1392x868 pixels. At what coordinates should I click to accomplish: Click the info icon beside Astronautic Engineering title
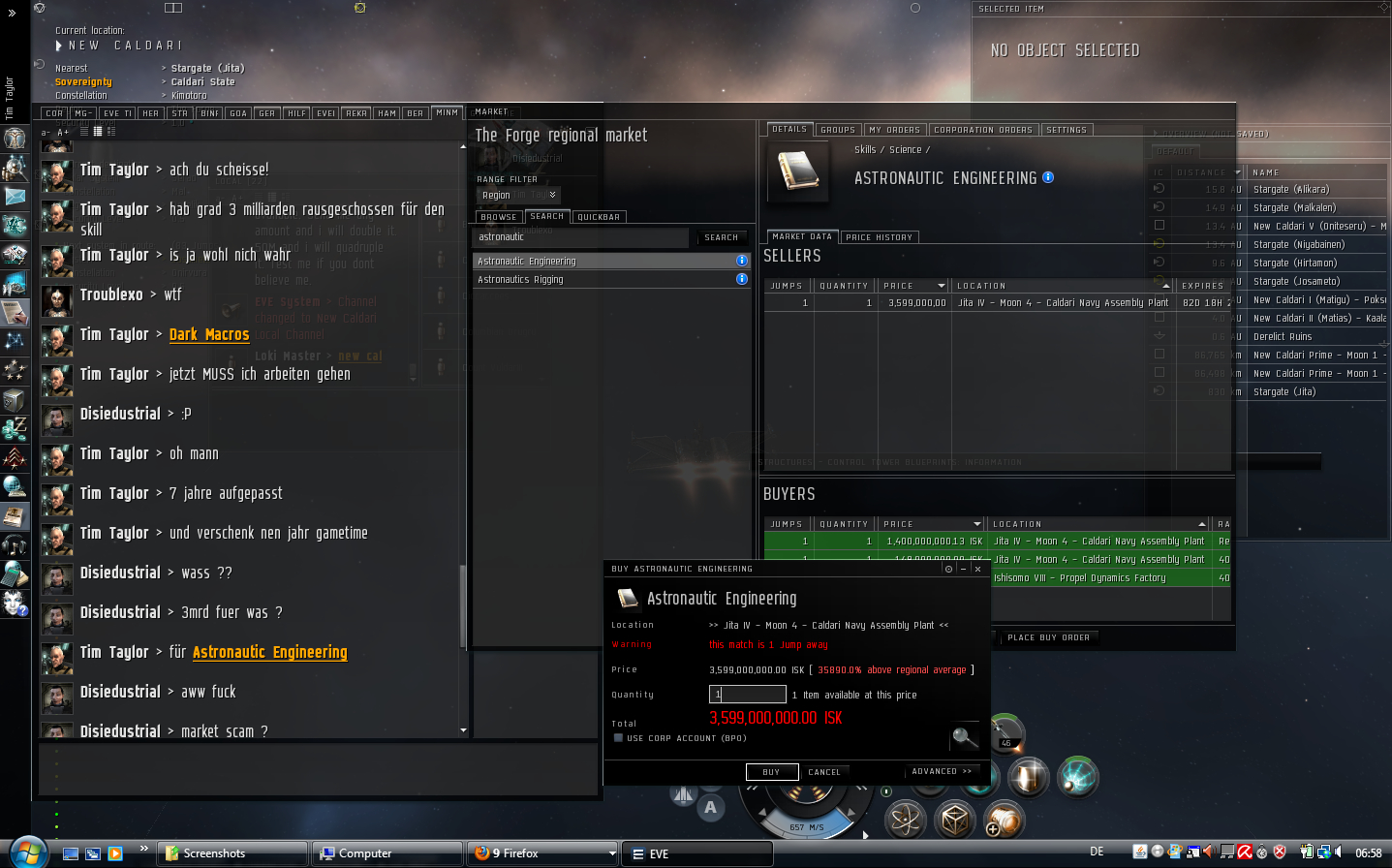pos(1048,177)
